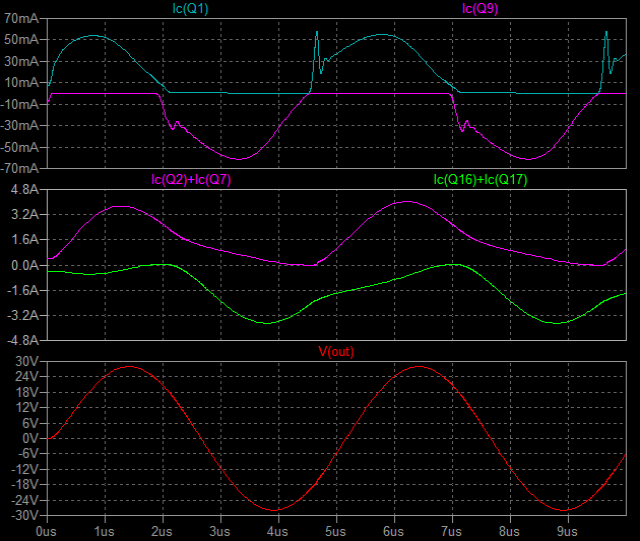Click the 9us time axis label

point(568,531)
